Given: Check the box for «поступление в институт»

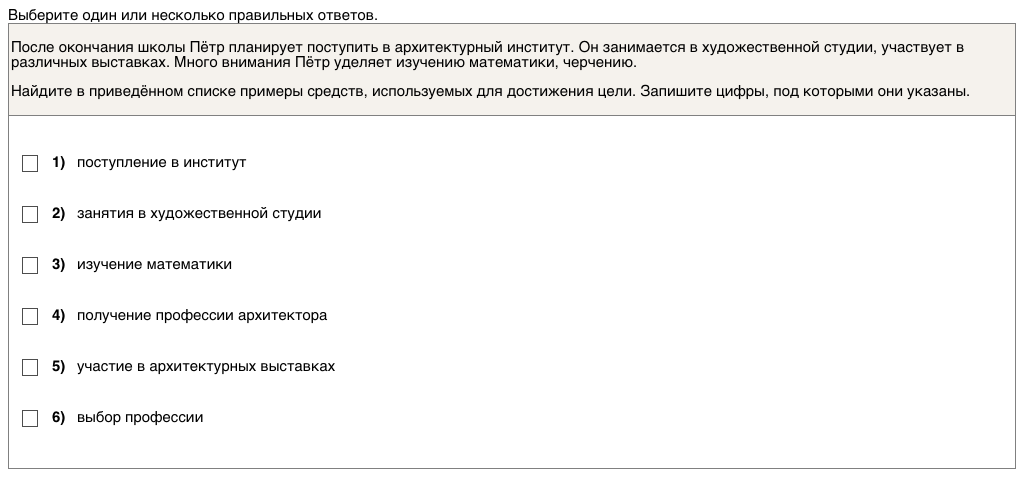Looking at the screenshot, I should (x=30, y=163).
